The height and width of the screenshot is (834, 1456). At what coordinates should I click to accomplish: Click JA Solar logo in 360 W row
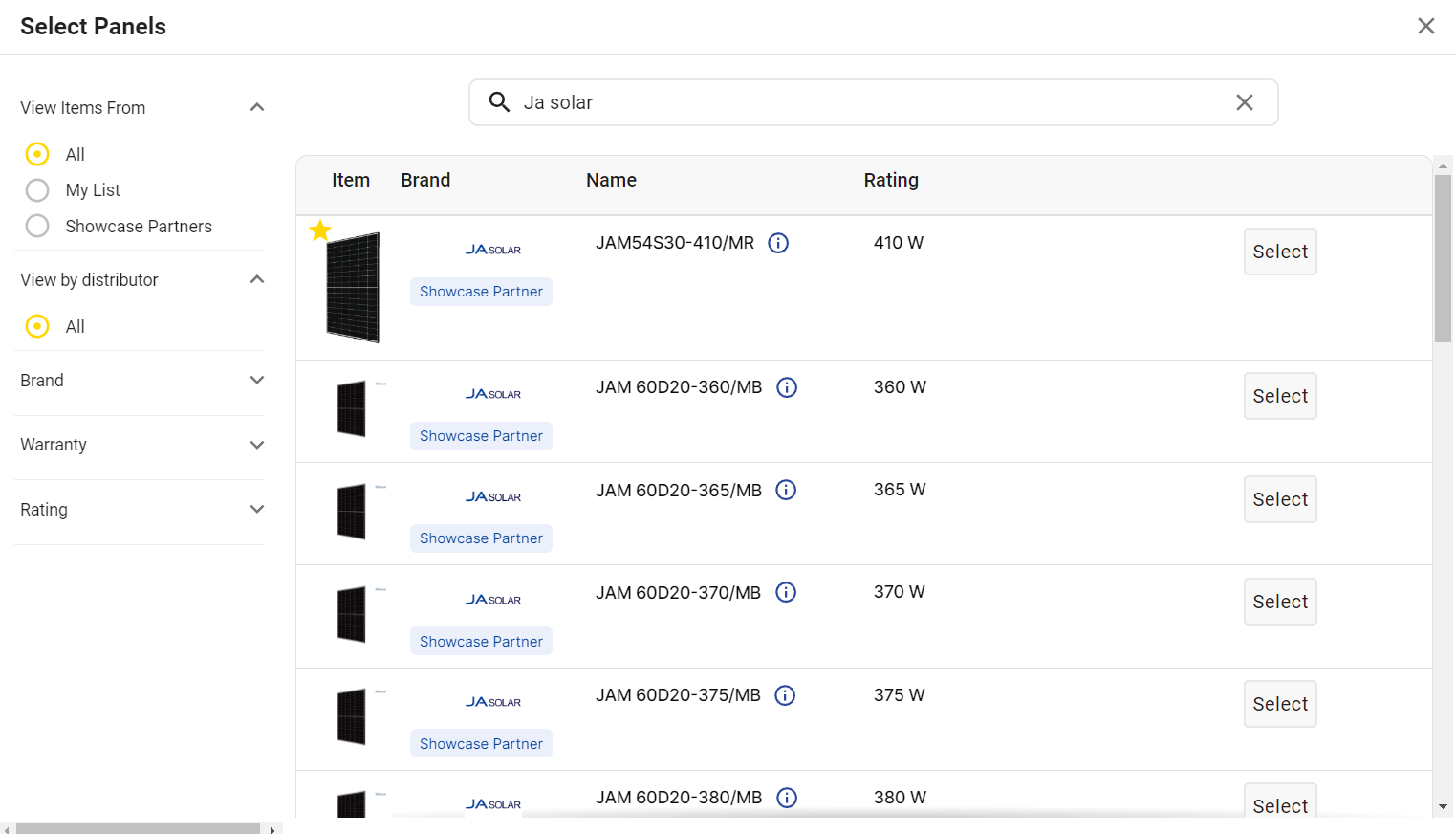pos(493,394)
